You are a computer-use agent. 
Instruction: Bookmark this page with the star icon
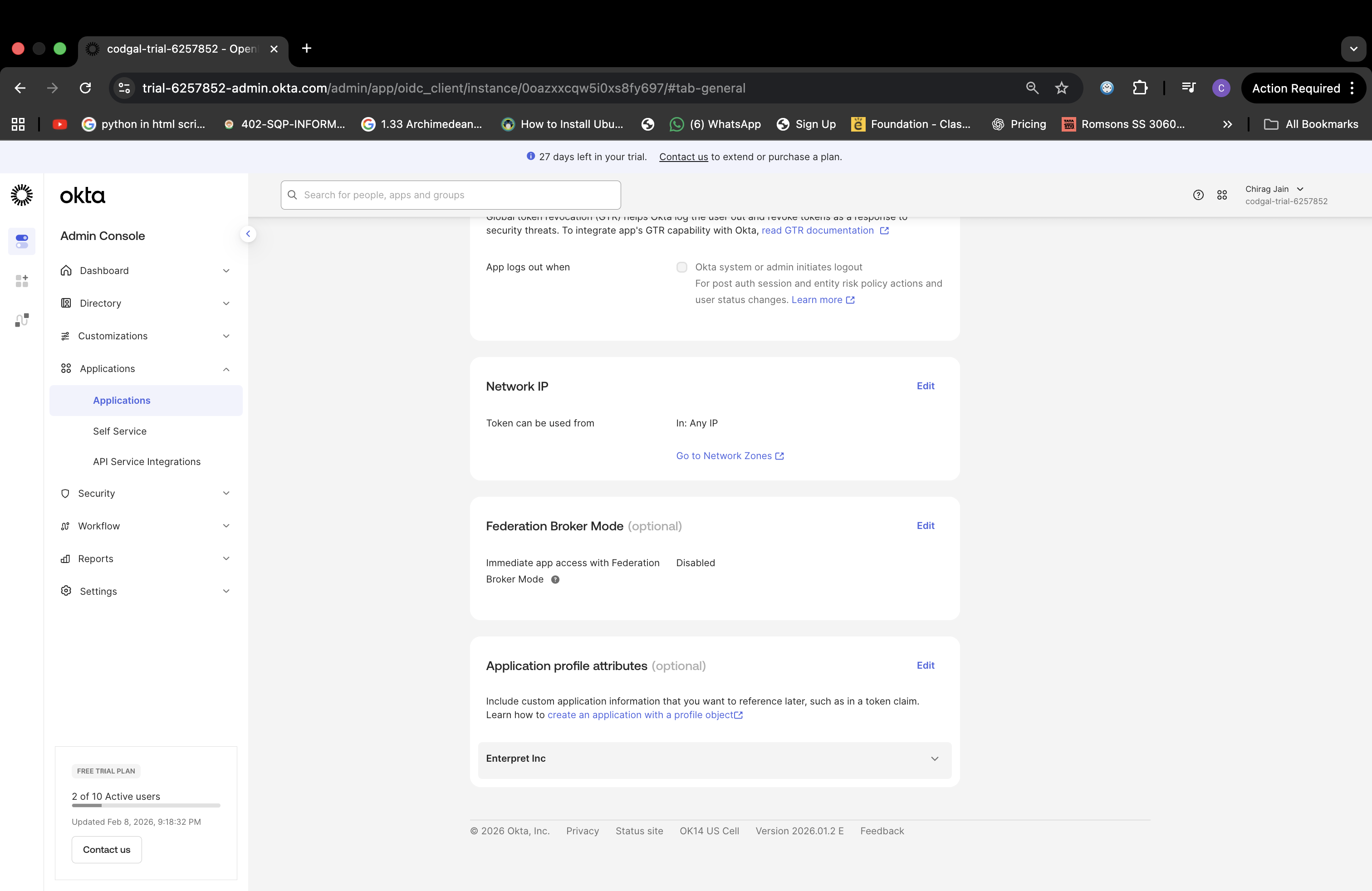pyautogui.click(x=1061, y=88)
